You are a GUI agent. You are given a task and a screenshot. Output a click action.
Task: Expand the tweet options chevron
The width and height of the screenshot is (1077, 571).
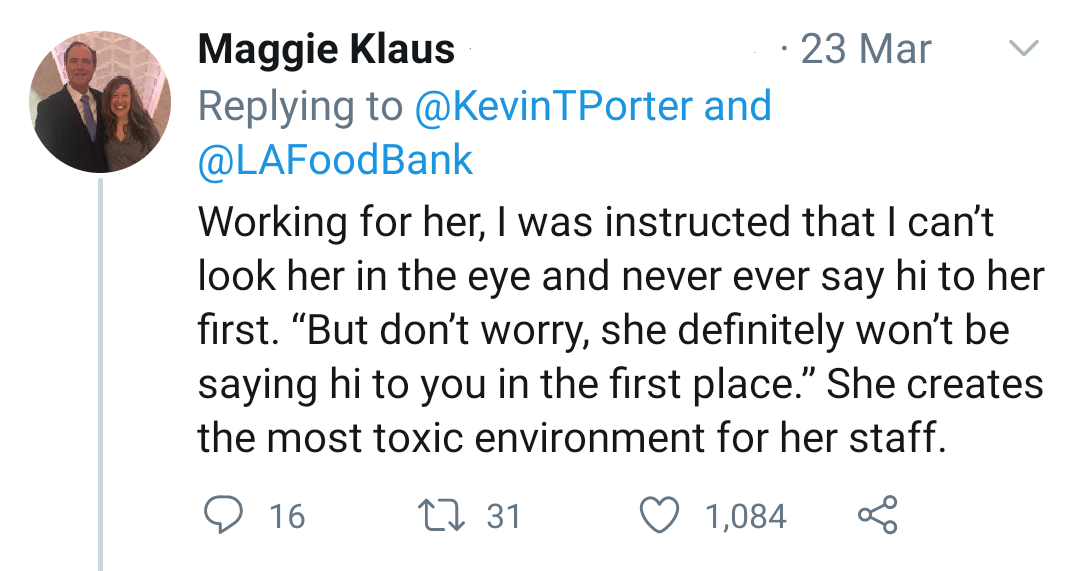tap(1022, 49)
